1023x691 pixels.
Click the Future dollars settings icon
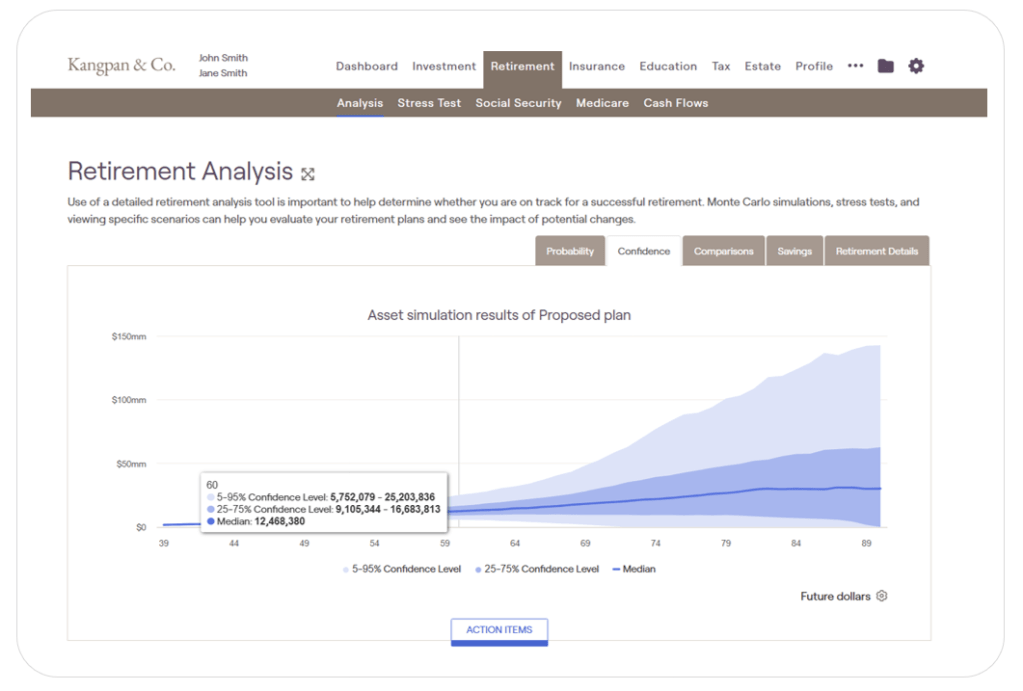(x=881, y=596)
